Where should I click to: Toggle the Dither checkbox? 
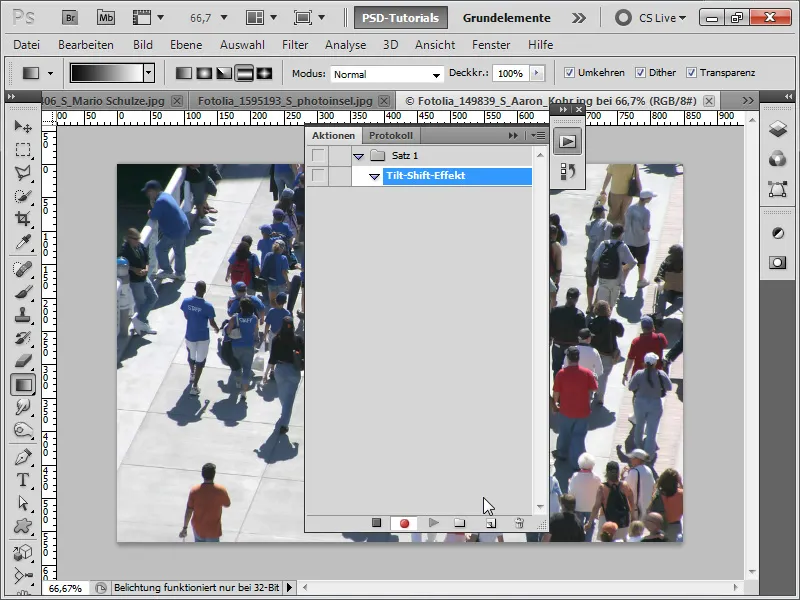[x=640, y=72]
